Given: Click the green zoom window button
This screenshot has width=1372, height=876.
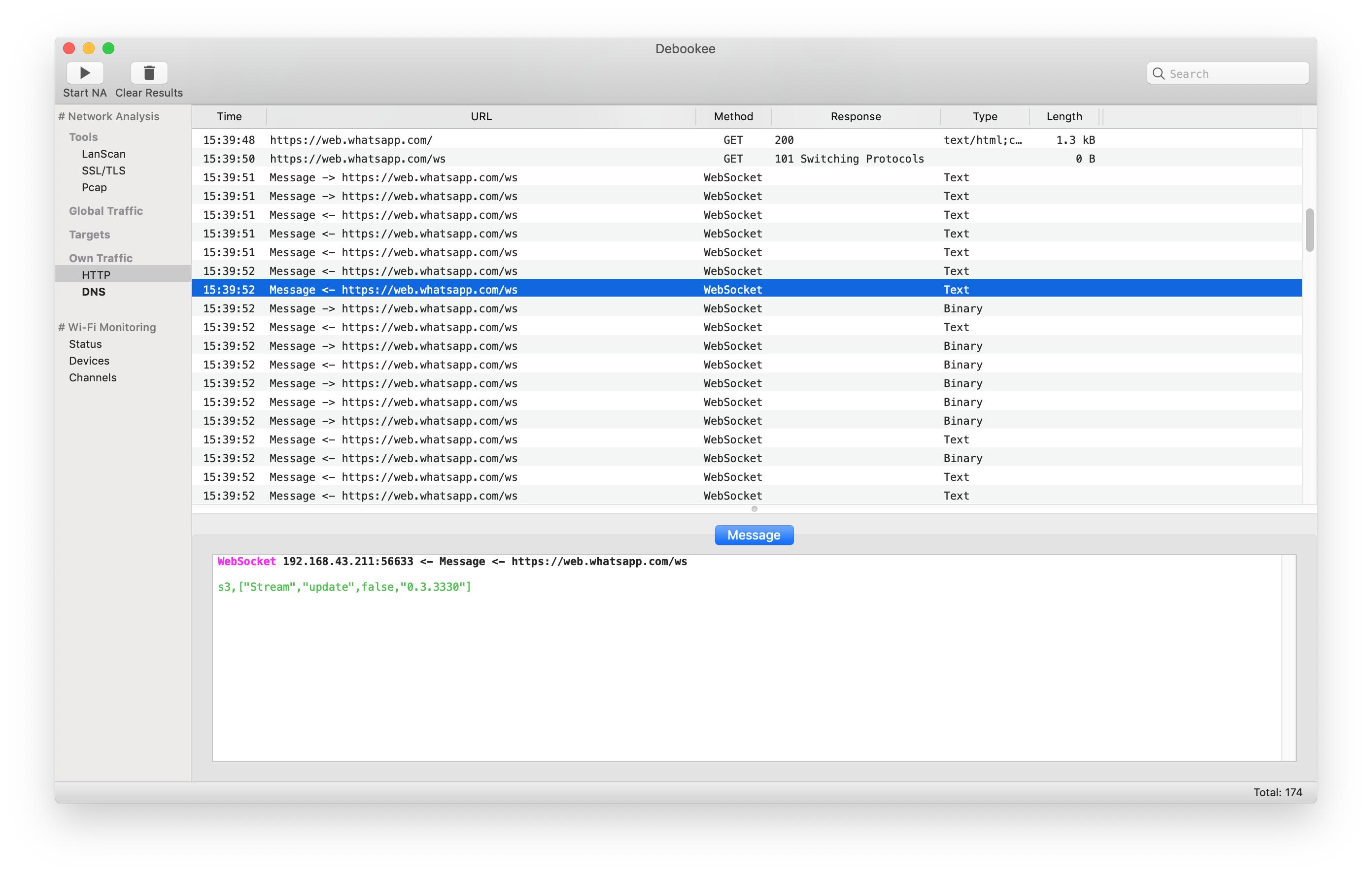Looking at the screenshot, I should click(108, 48).
